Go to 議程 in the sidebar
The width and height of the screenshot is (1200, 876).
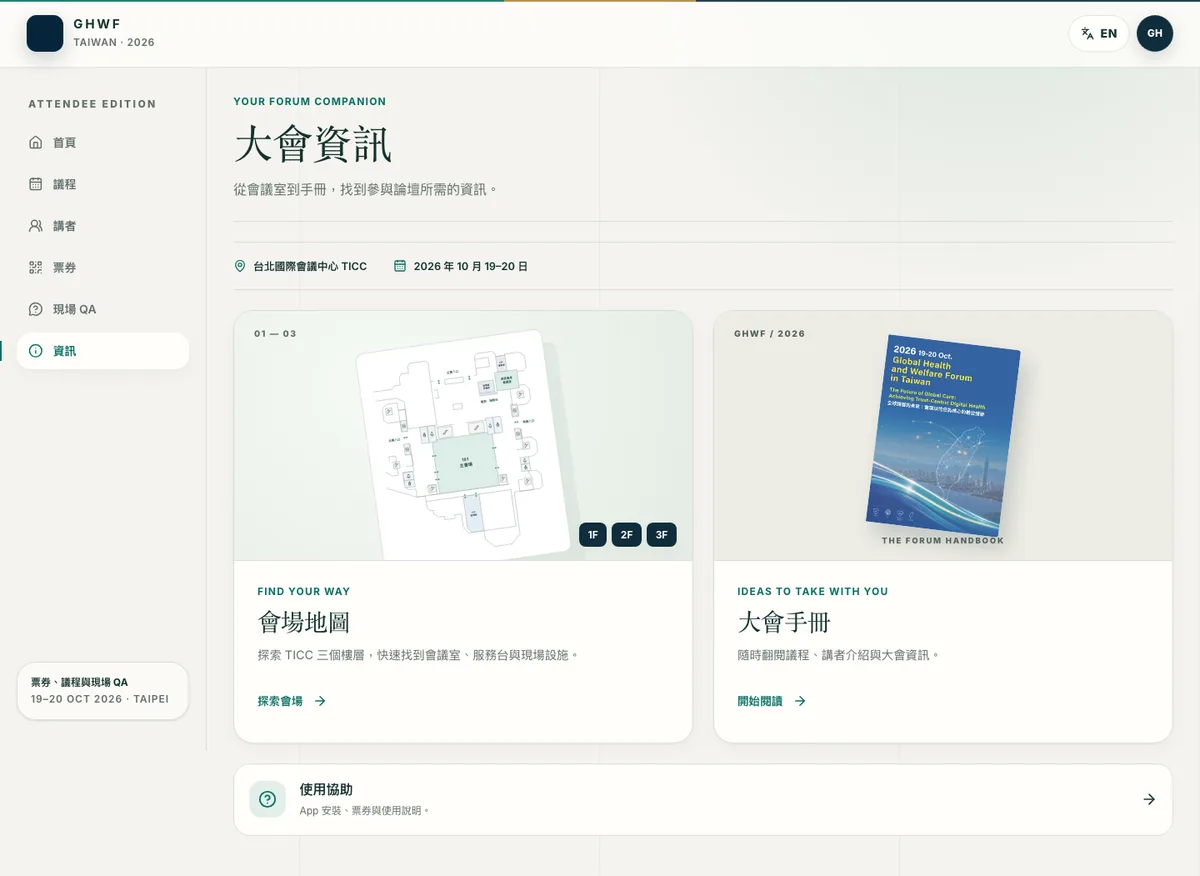click(103, 184)
